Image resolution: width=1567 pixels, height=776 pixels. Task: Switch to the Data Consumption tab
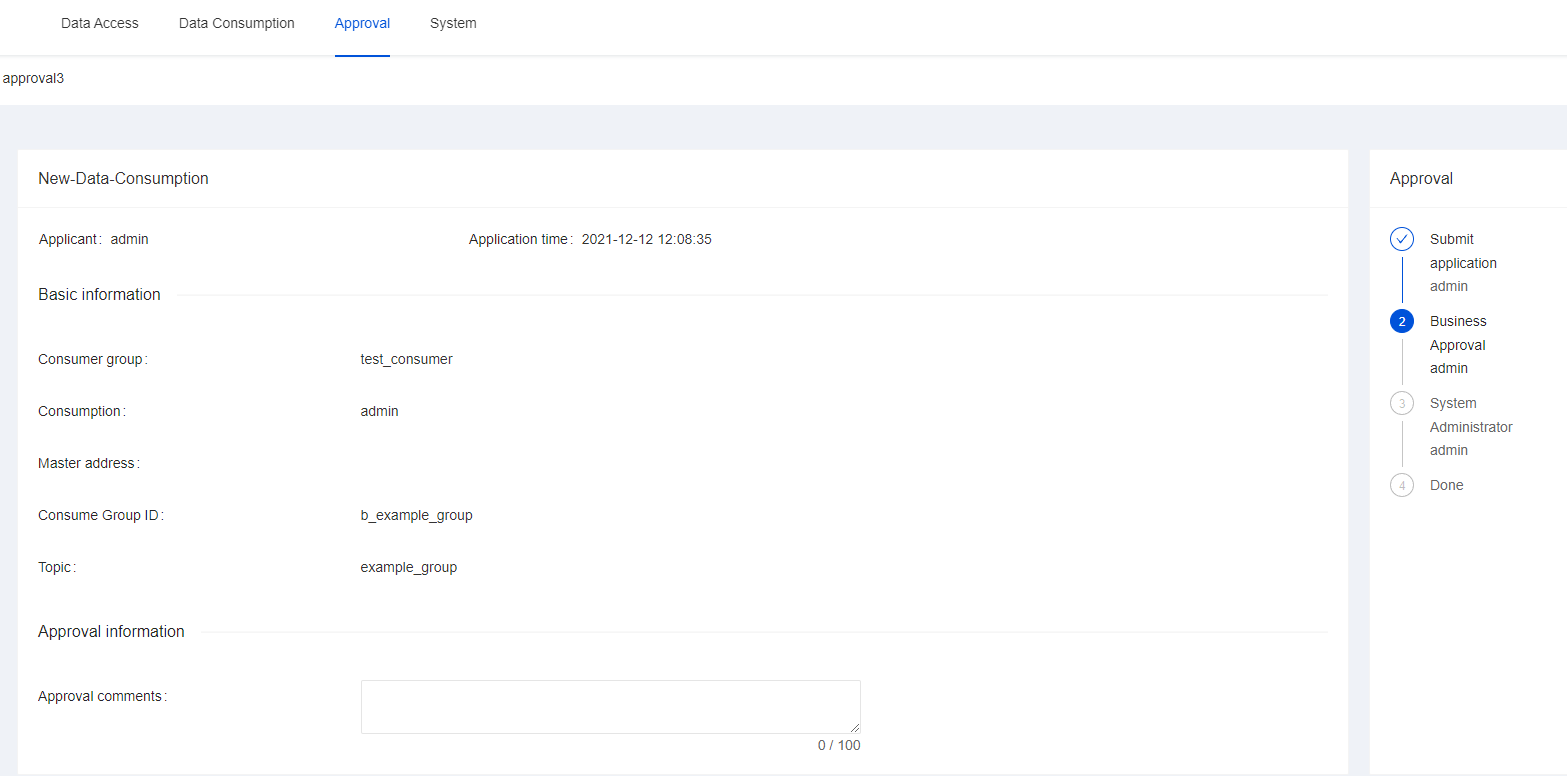tap(236, 23)
